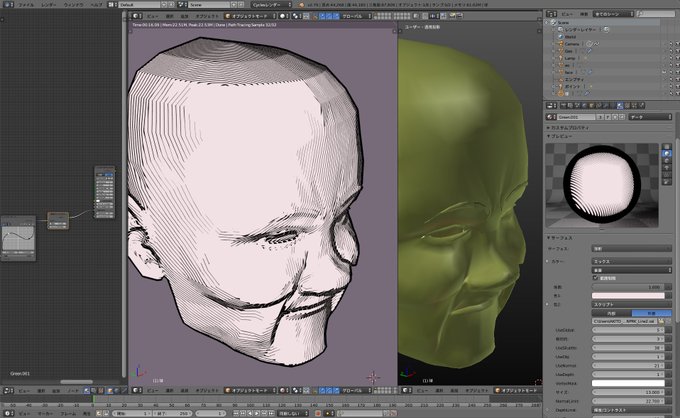Open the 色1 pink color swatch
Screen dimensions: 680x418
(628, 295)
